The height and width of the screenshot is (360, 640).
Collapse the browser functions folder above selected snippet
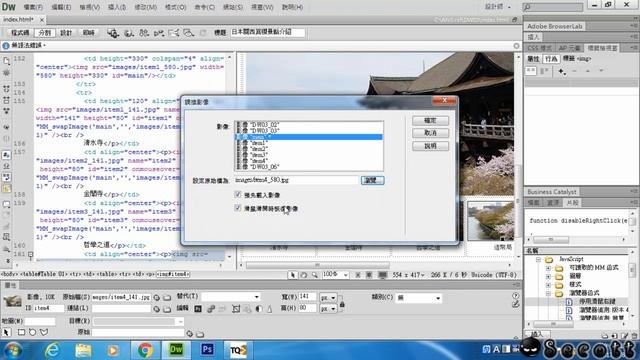point(548,293)
